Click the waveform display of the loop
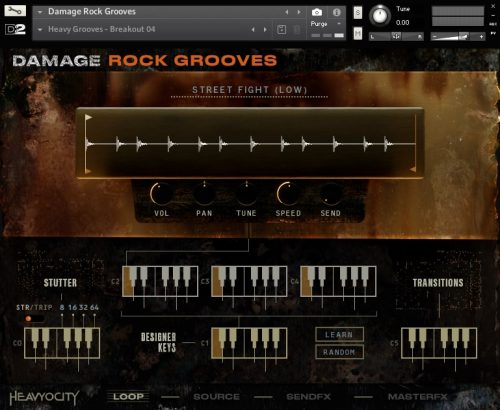The height and width of the screenshot is (410, 500). (x=250, y=143)
